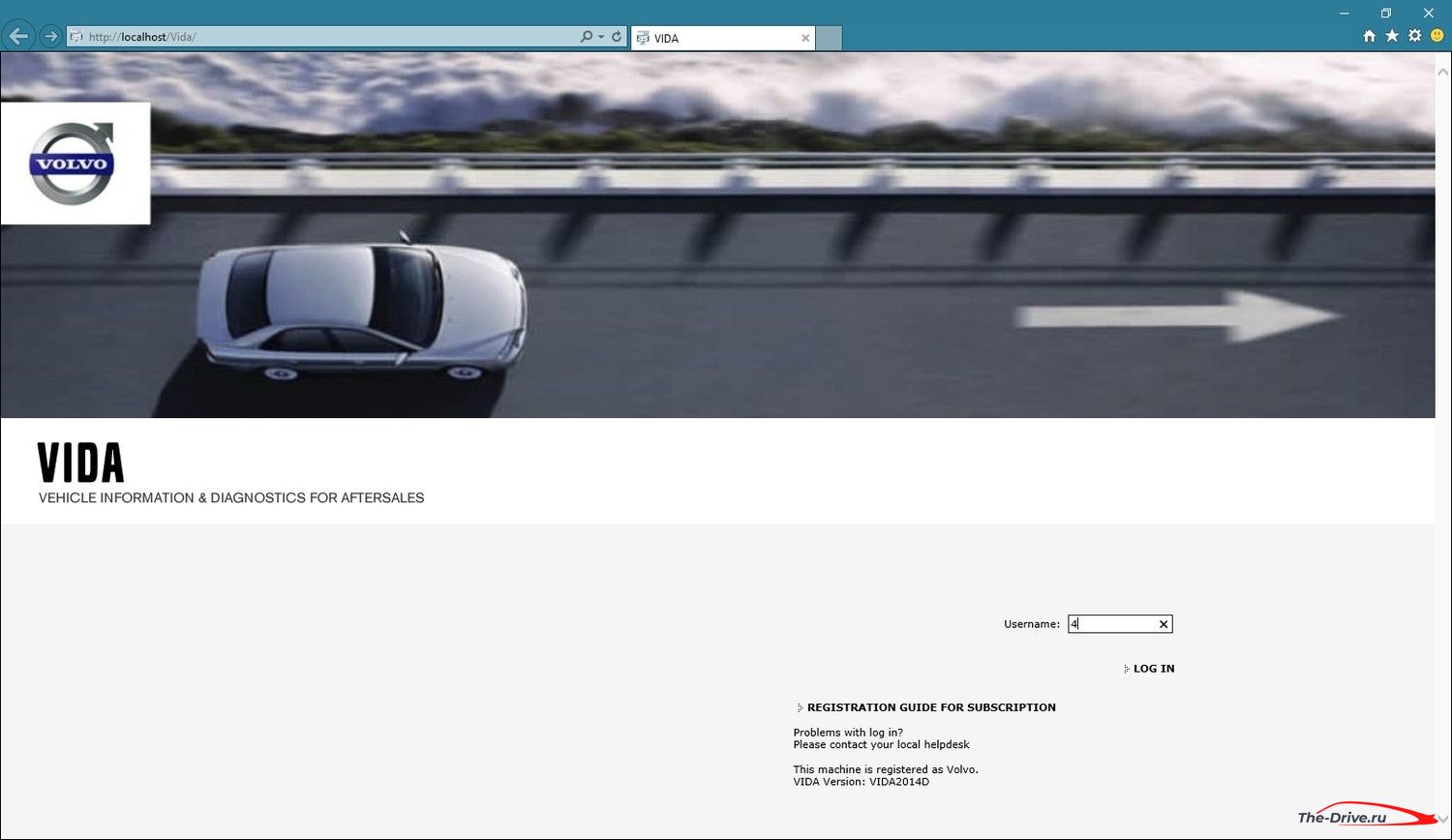The image size is (1452, 840).
Task: Close the browser window
Action: 1429,13
